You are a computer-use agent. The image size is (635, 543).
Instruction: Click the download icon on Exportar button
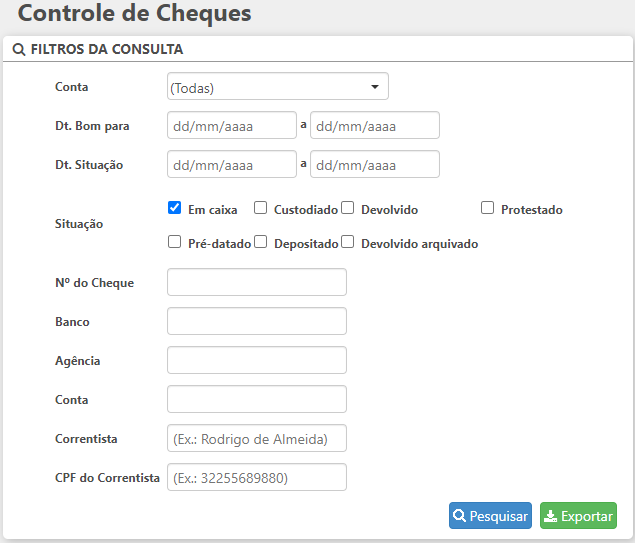550,516
